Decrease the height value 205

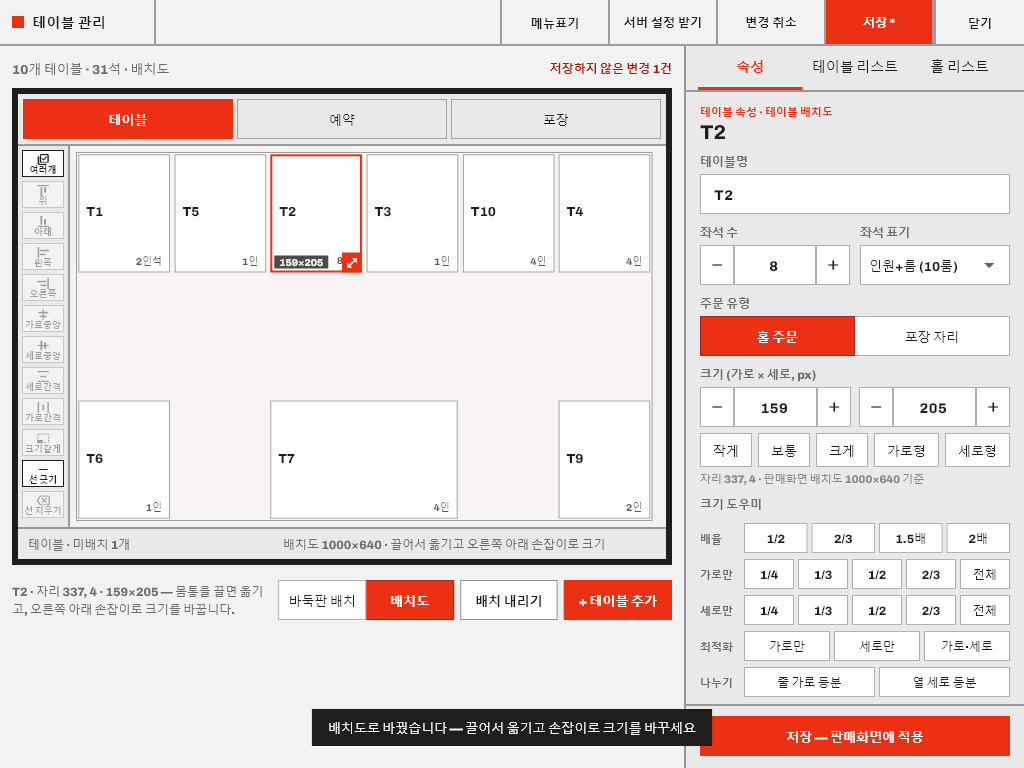click(x=876, y=407)
